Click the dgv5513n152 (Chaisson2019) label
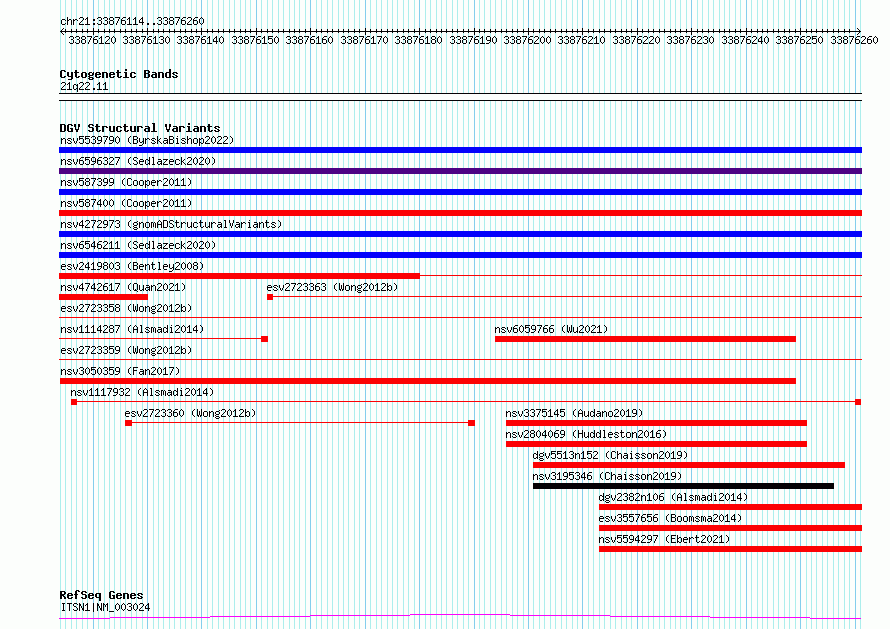Screen dimensions: 890x629 (610, 455)
